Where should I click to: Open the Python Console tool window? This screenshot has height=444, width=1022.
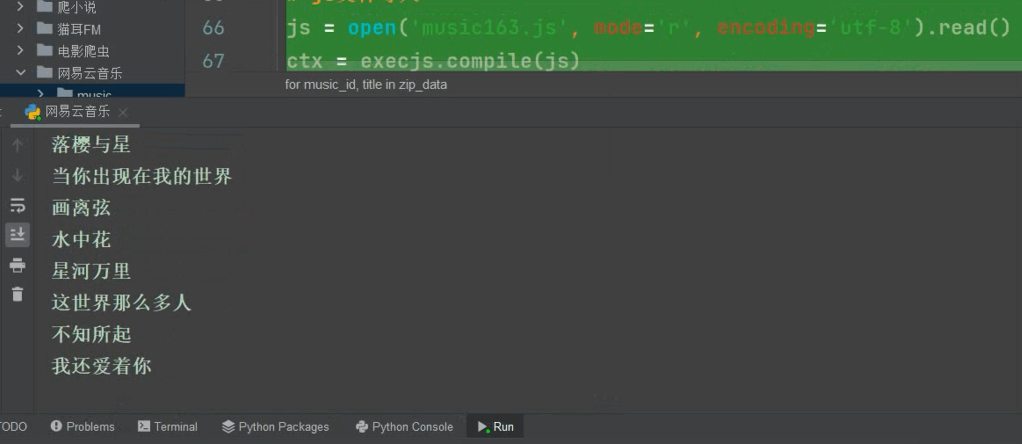[x=404, y=426]
